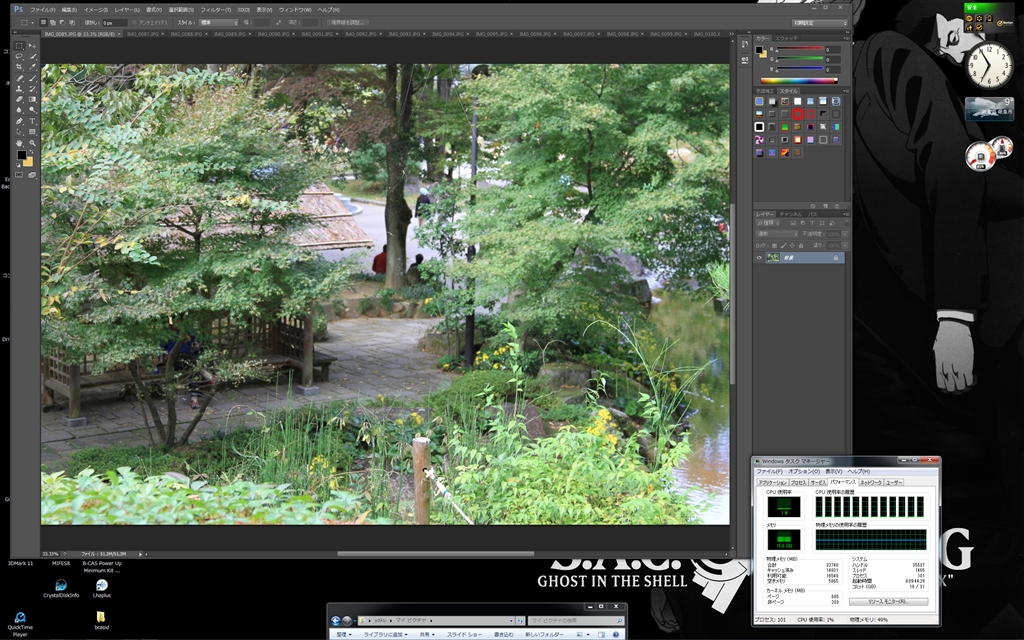1024x640 pixels.
Task: Select the Eraser tool
Action: pos(20,99)
